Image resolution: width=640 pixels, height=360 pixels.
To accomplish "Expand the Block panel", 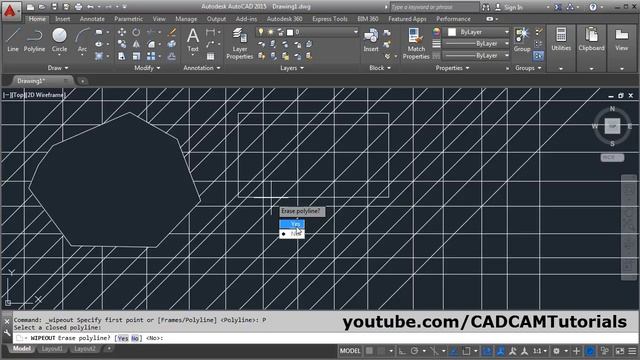I will click(x=380, y=68).
